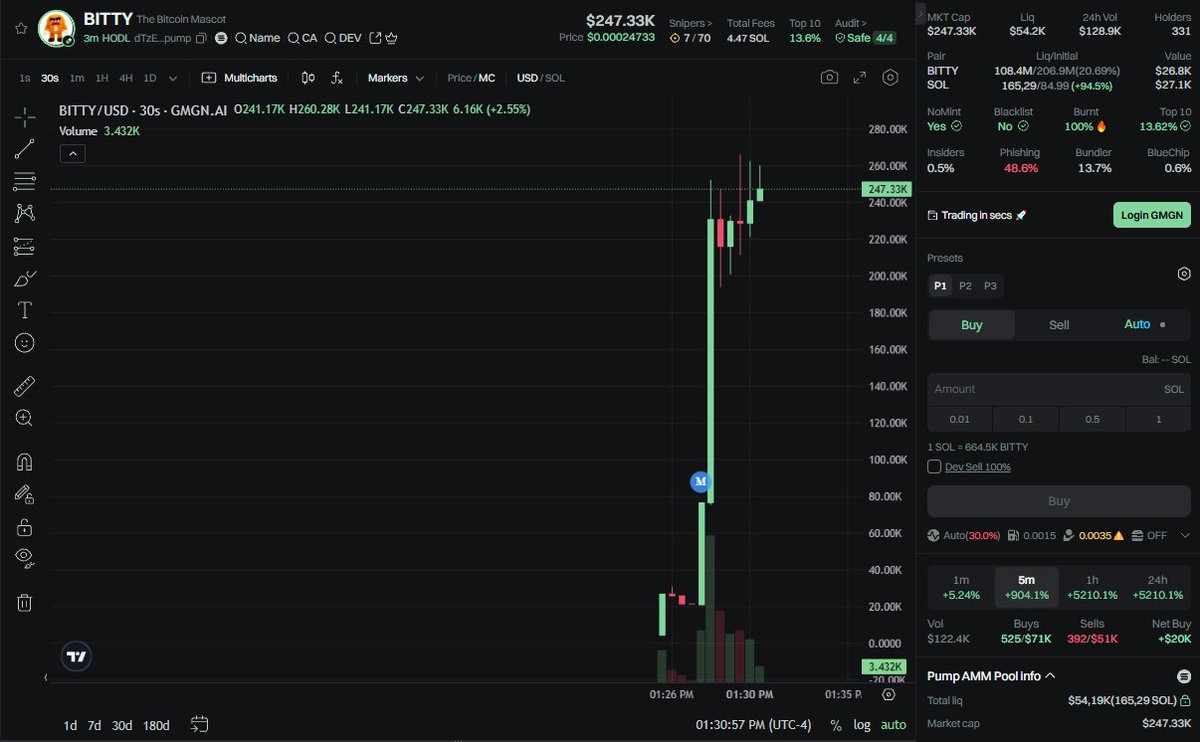Select the crosshair cursor tool
This screenshot has height=742, width=1200.
pos(25,117)
